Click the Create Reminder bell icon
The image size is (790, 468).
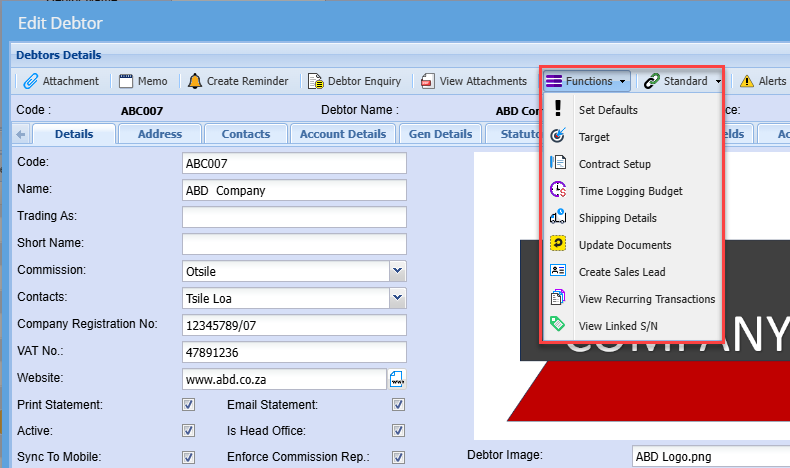point(194,81)
